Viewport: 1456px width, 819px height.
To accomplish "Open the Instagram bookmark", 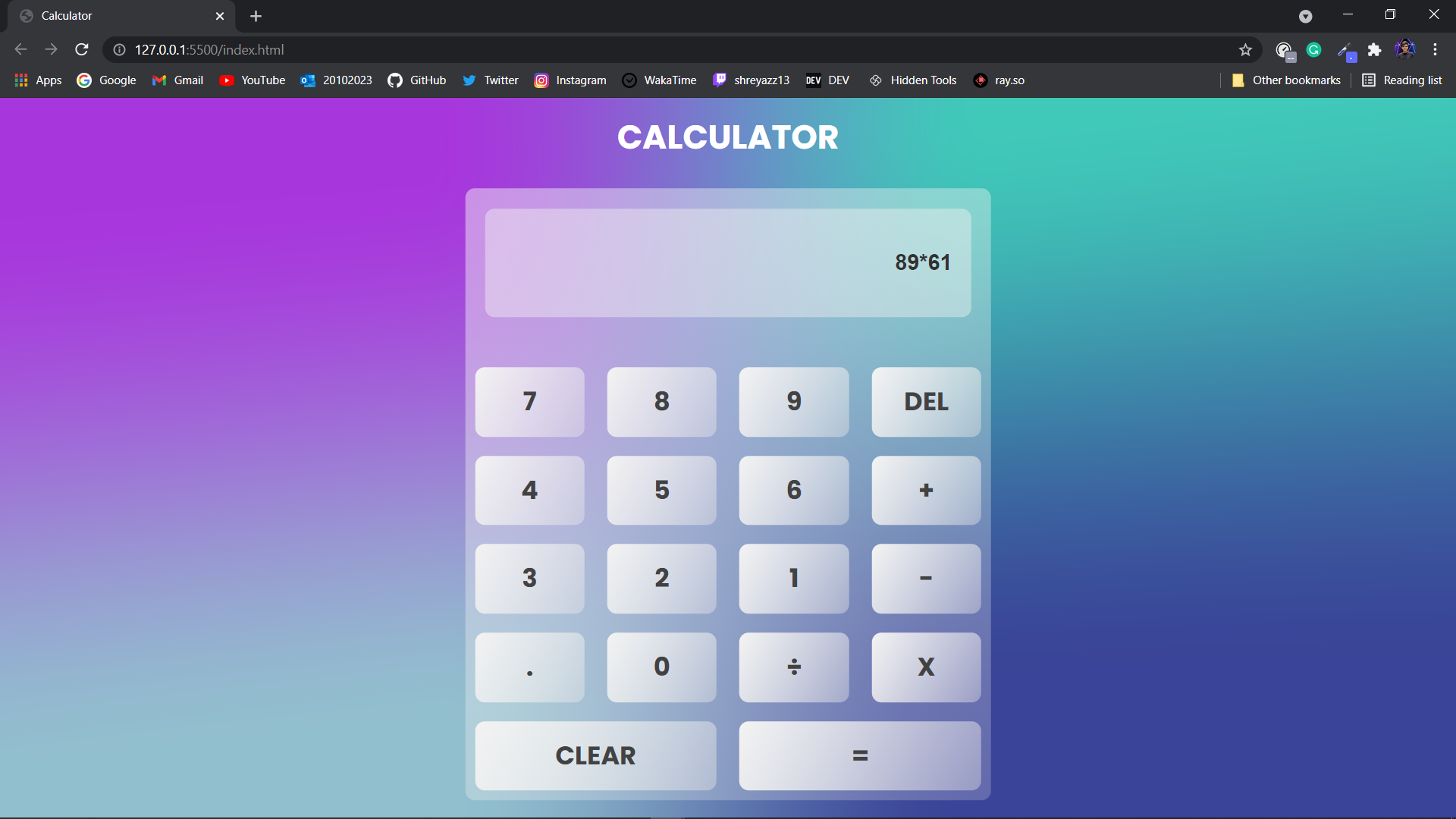I will click(x=570, y=80).
